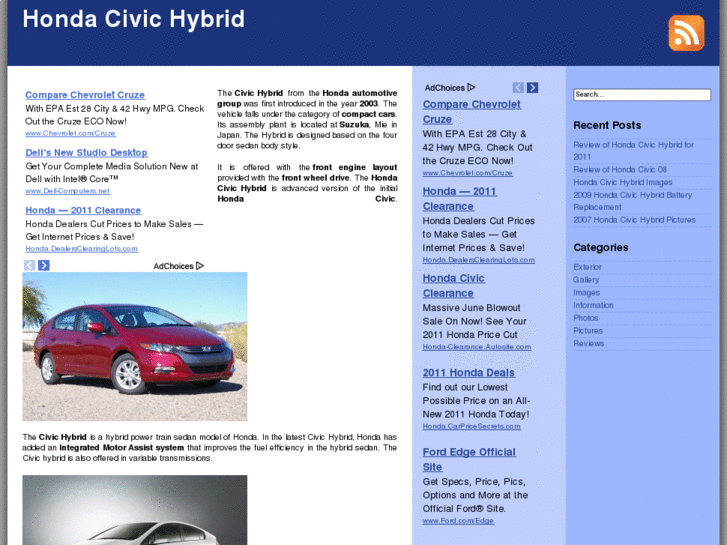This screenshot has height=545, width=727.
Task: Open www.Chevrolet.com/Cruze URL in main content ad
Action: click(x=70, y=133)
